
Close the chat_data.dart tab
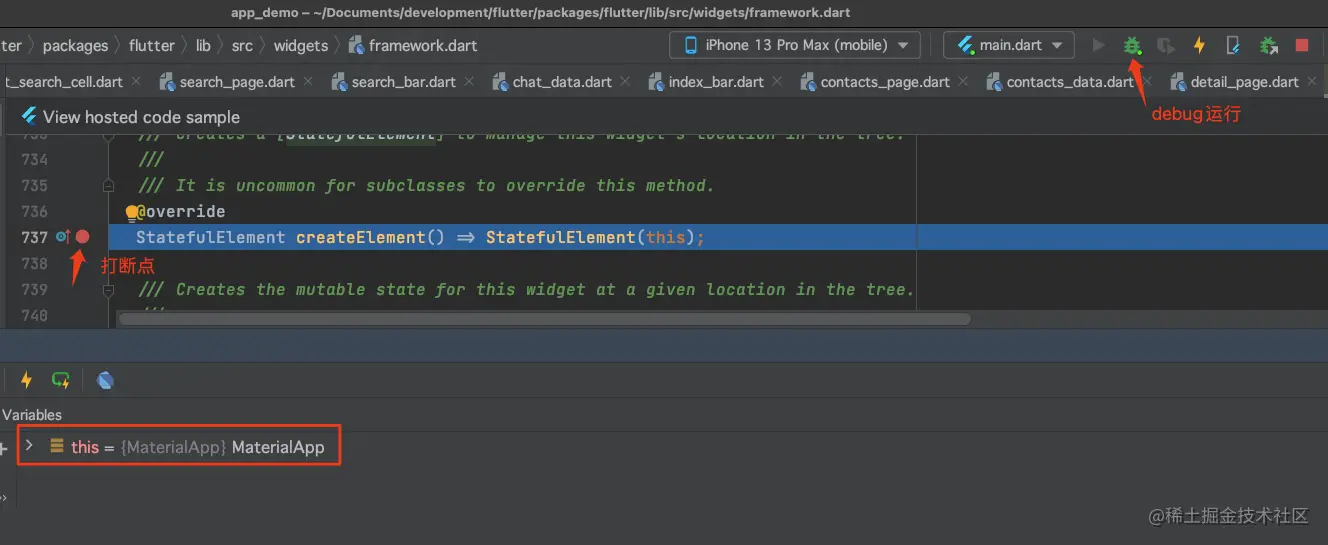pos(626,81)
